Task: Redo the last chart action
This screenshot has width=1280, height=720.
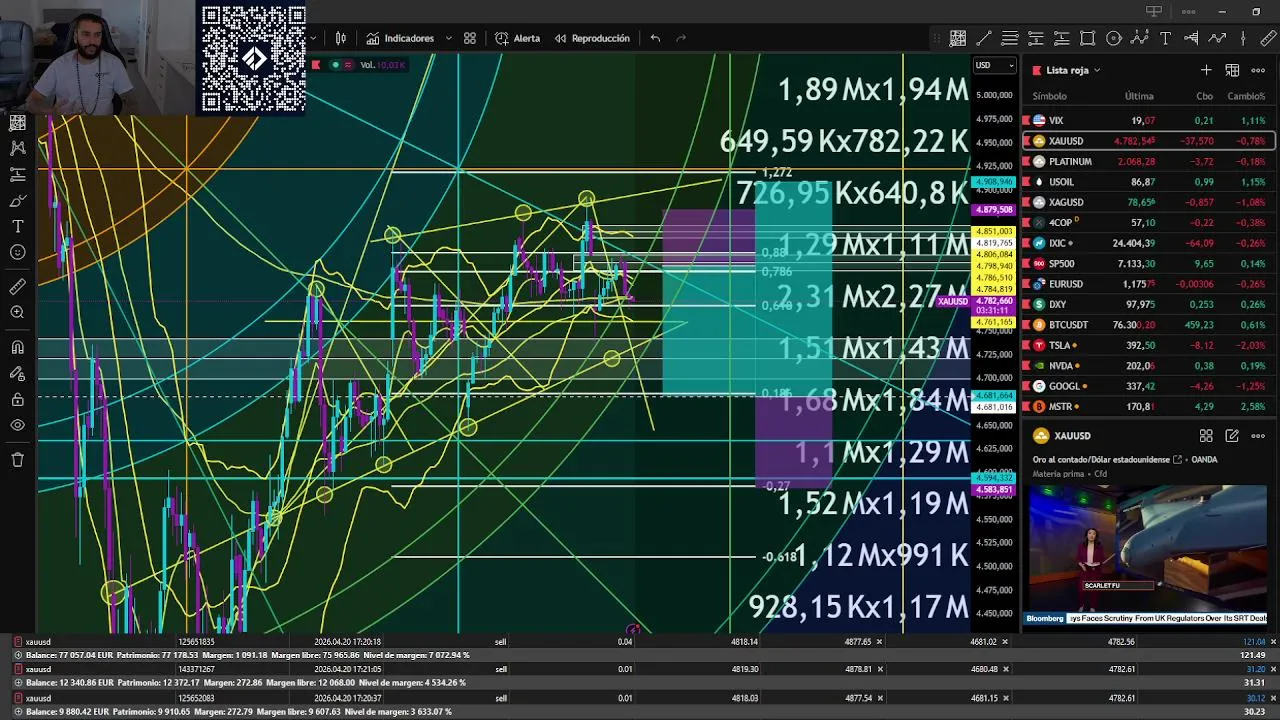Action: (681, 38)
